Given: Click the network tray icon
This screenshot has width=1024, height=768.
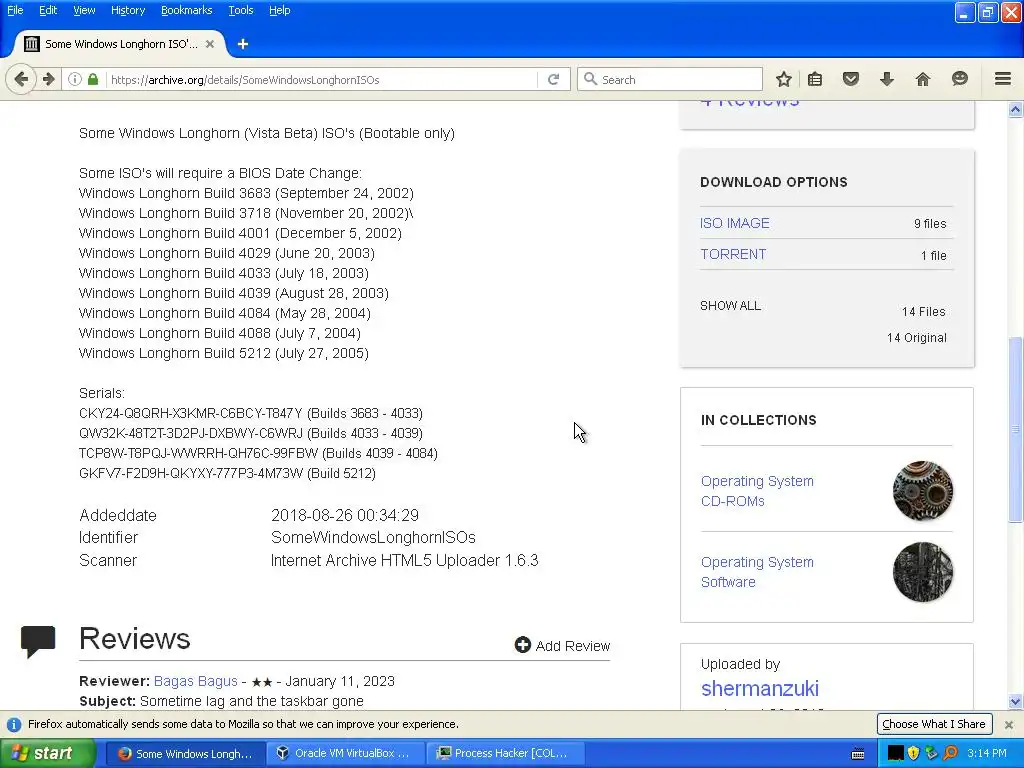Looking at the screenshot, I should [x=931, y=753].
